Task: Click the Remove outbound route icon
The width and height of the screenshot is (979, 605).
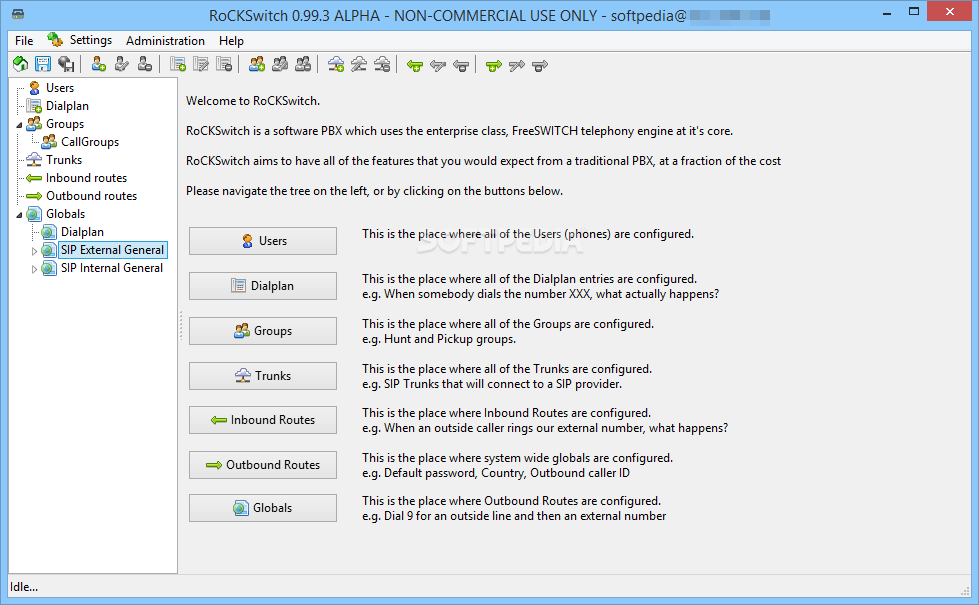Action: [x=540, y=65]
